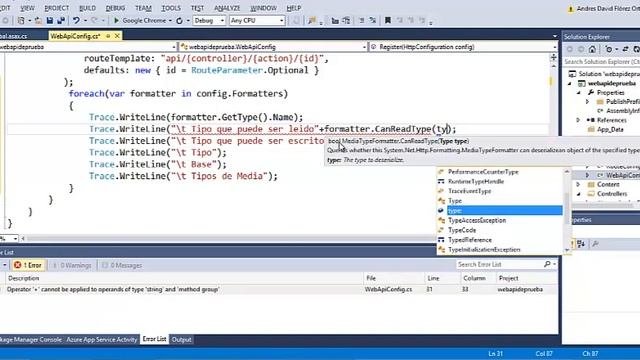Toggle the 1 Error filter
640x360 pixels.
(x=28, y=265)
